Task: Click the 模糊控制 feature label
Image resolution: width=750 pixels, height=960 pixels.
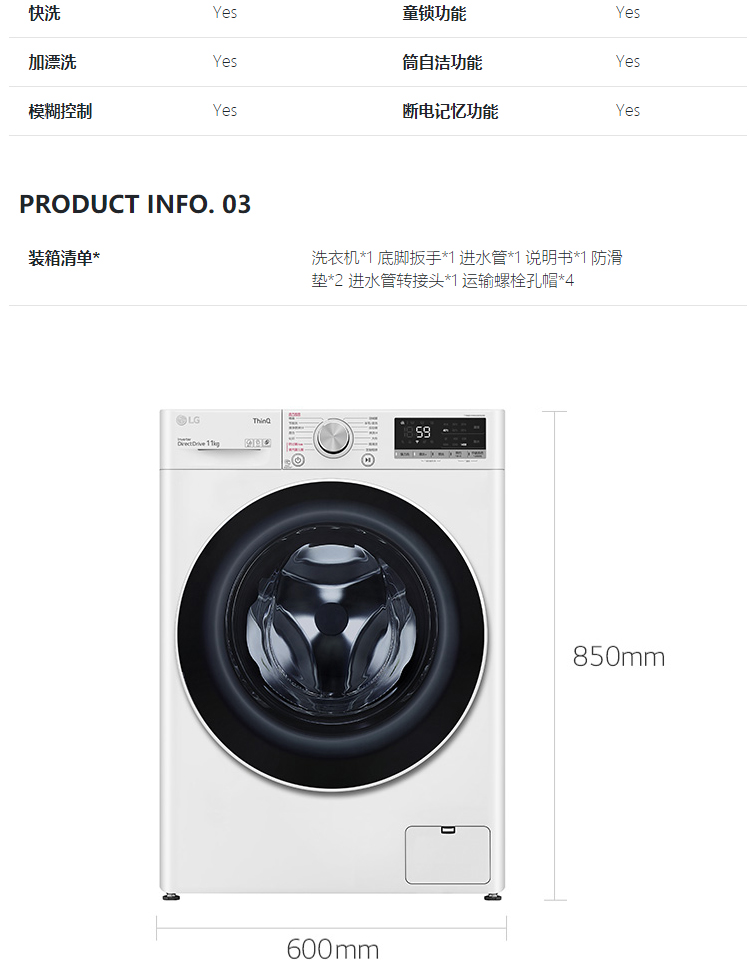Action: pos(60,111)
